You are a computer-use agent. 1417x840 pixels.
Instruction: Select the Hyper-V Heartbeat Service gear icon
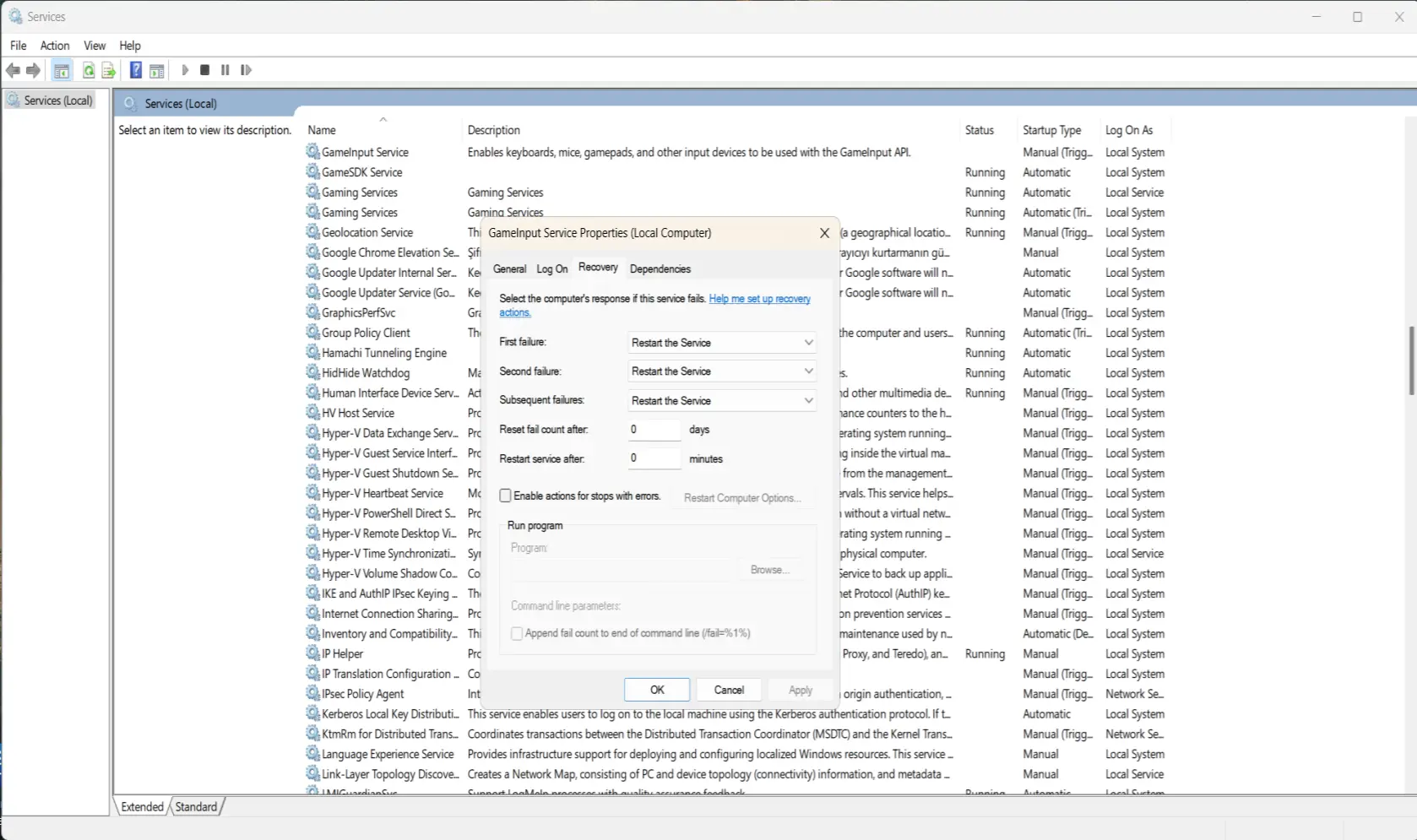coord(312,493)
